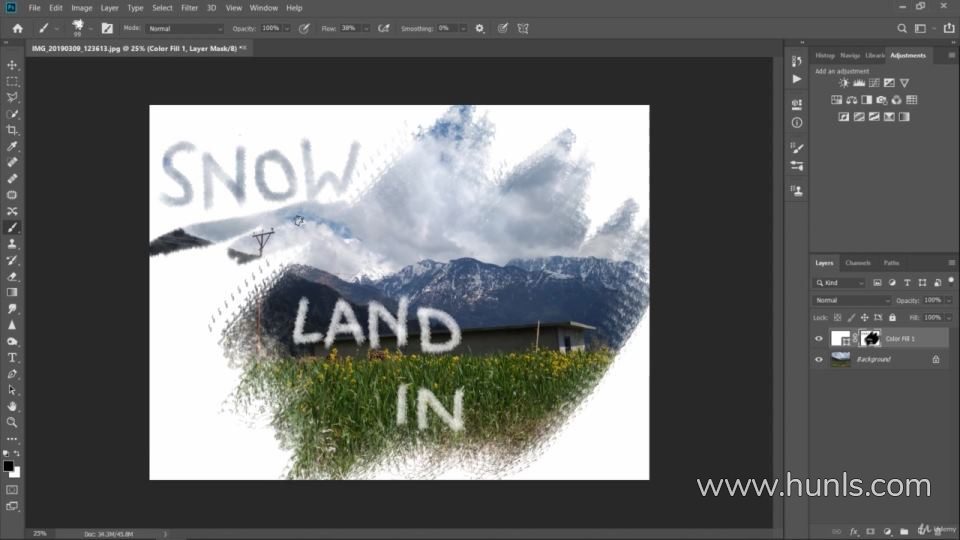The height and width of the screenshot is (540, 960).
Task: Select the Zoom tool
Action: coord(12,422)
